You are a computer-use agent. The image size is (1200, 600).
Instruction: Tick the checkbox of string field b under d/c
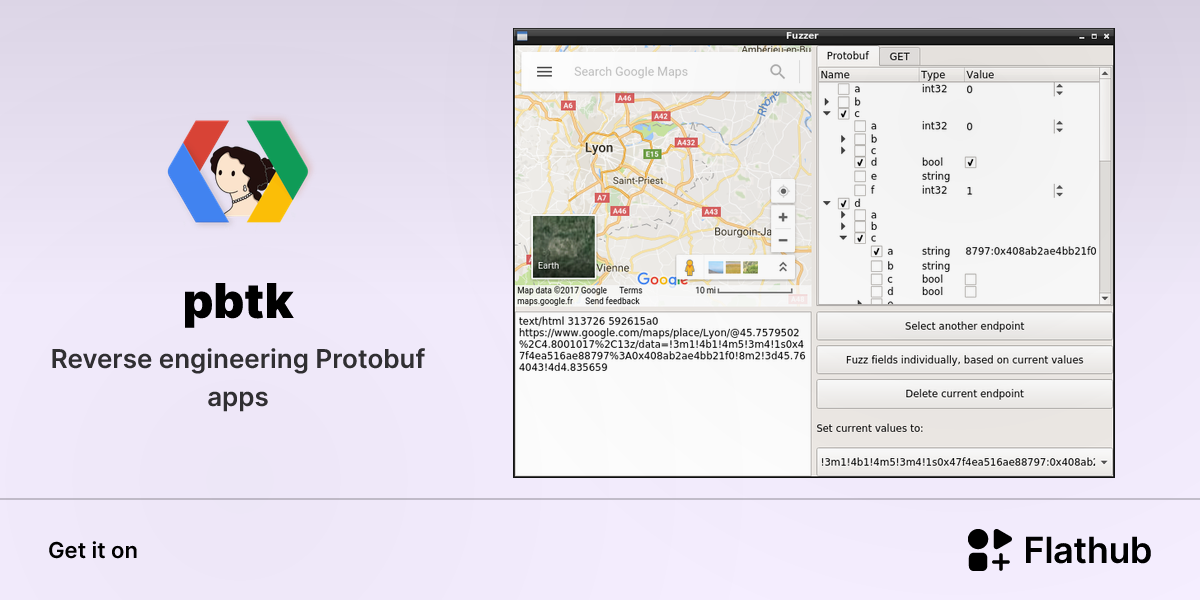[877, 266]
